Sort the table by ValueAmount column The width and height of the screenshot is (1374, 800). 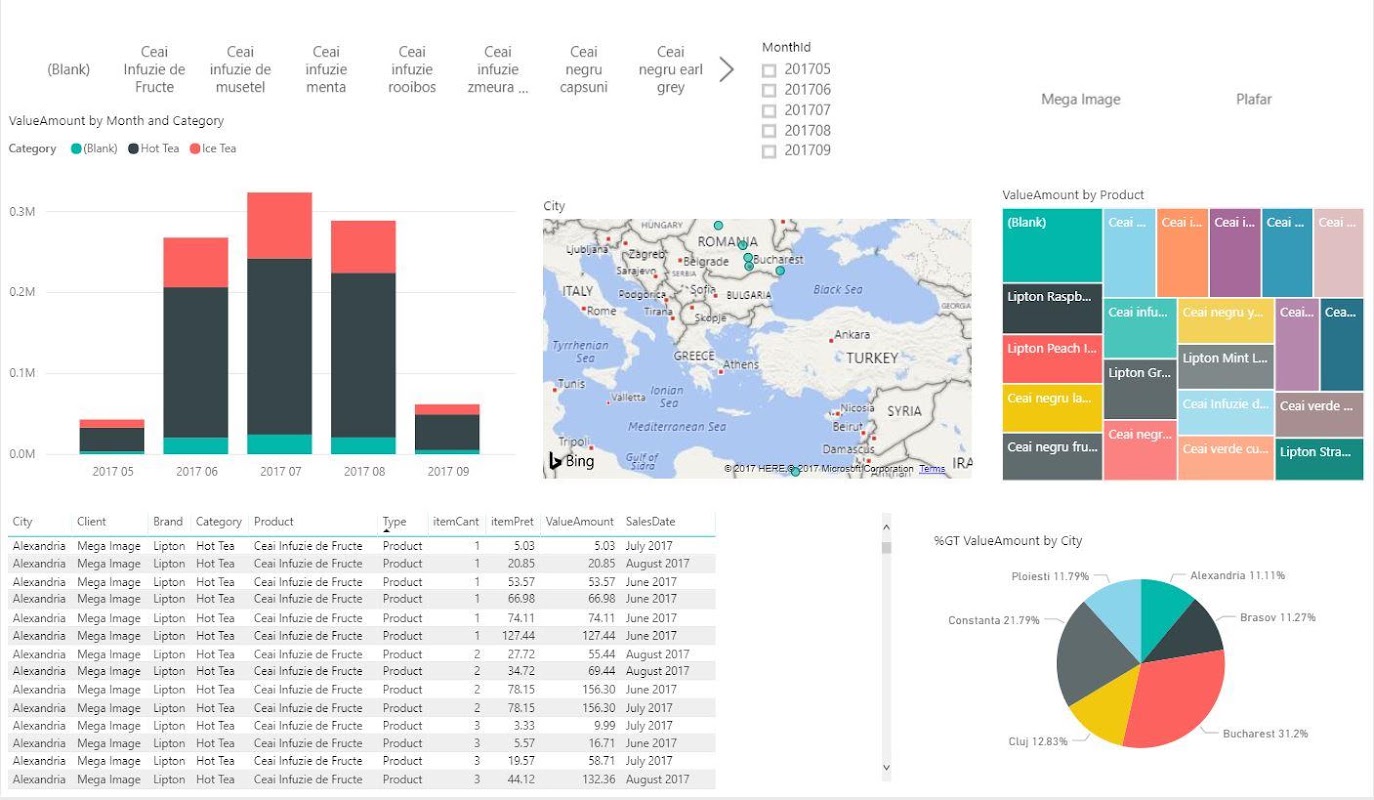(x=580, y=522)
